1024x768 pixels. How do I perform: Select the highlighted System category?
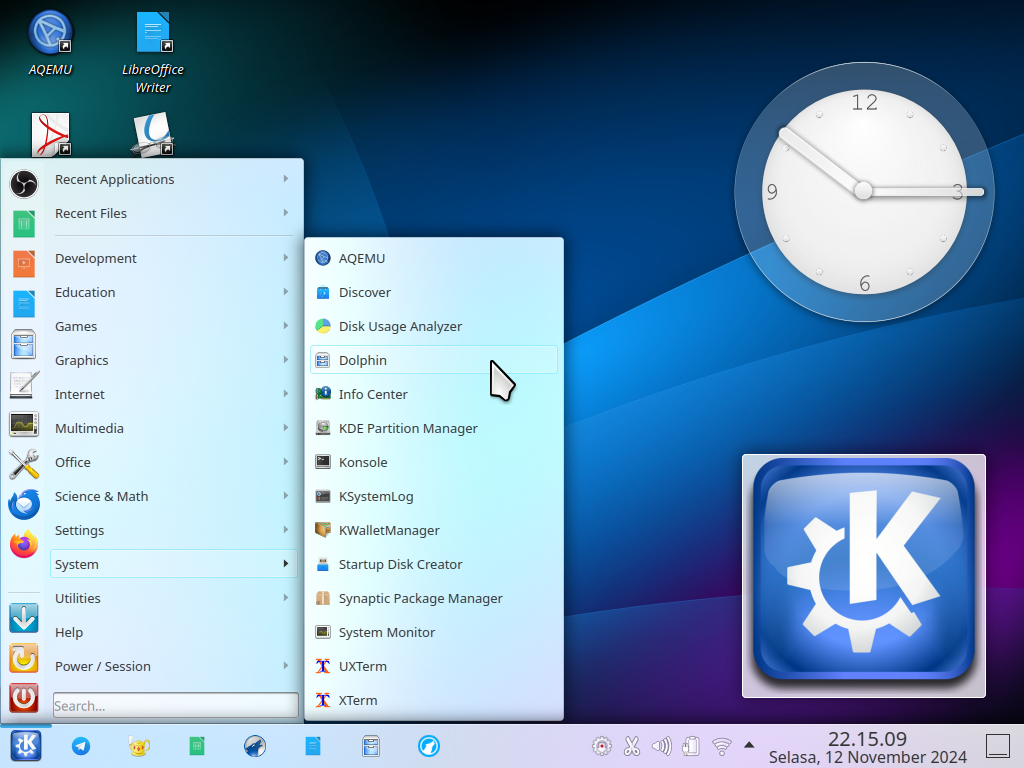point(174,564)
